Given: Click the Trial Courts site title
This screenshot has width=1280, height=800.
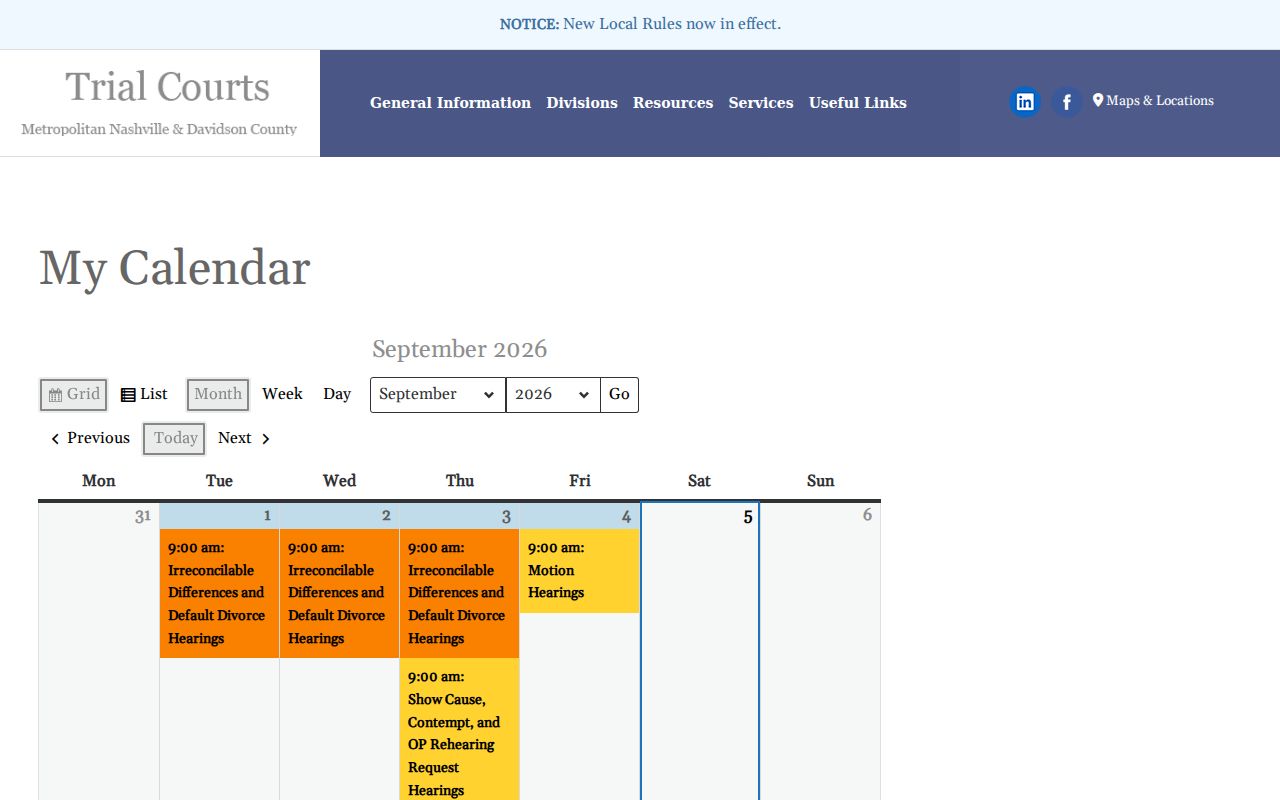Looking at the screenshot, I should pos(168,87).
